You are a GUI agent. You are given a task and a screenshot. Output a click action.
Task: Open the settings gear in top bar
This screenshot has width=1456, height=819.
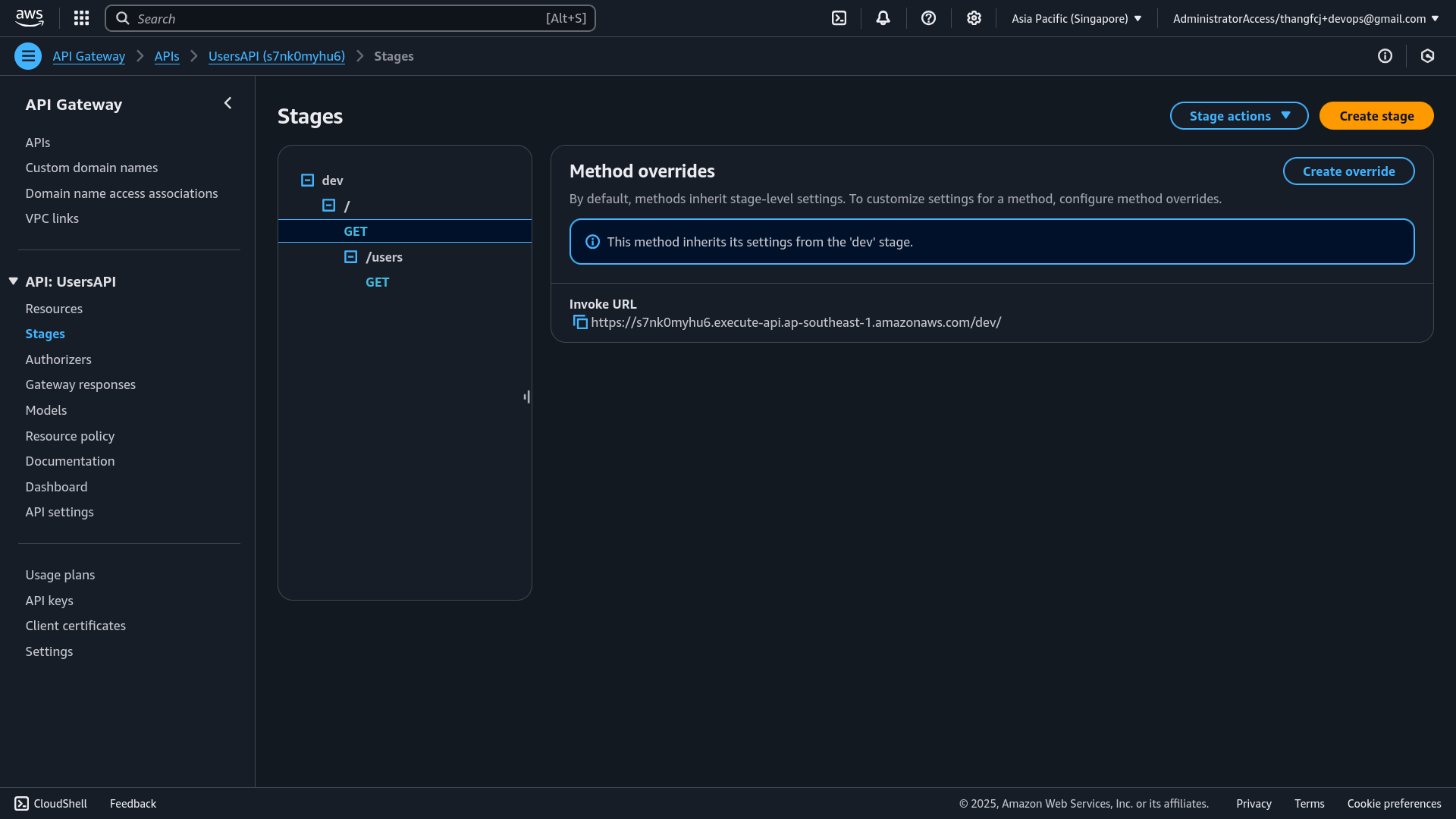(x=974, y=18)
